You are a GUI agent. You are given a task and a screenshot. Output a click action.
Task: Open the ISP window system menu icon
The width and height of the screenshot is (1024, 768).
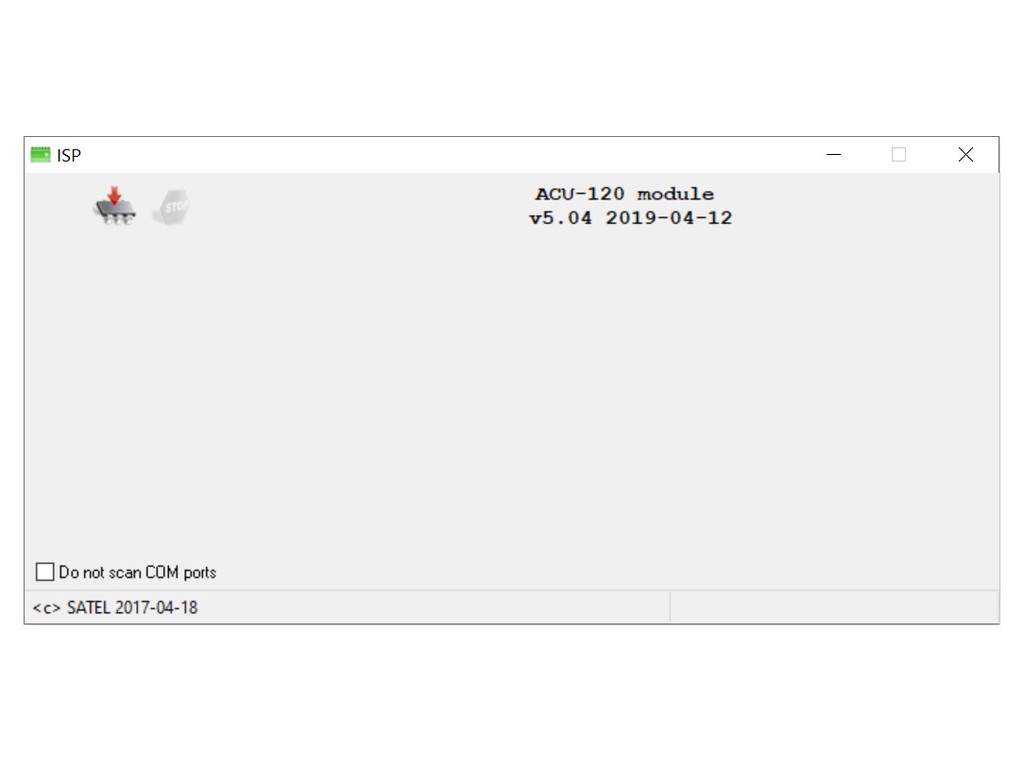[40, 155]
